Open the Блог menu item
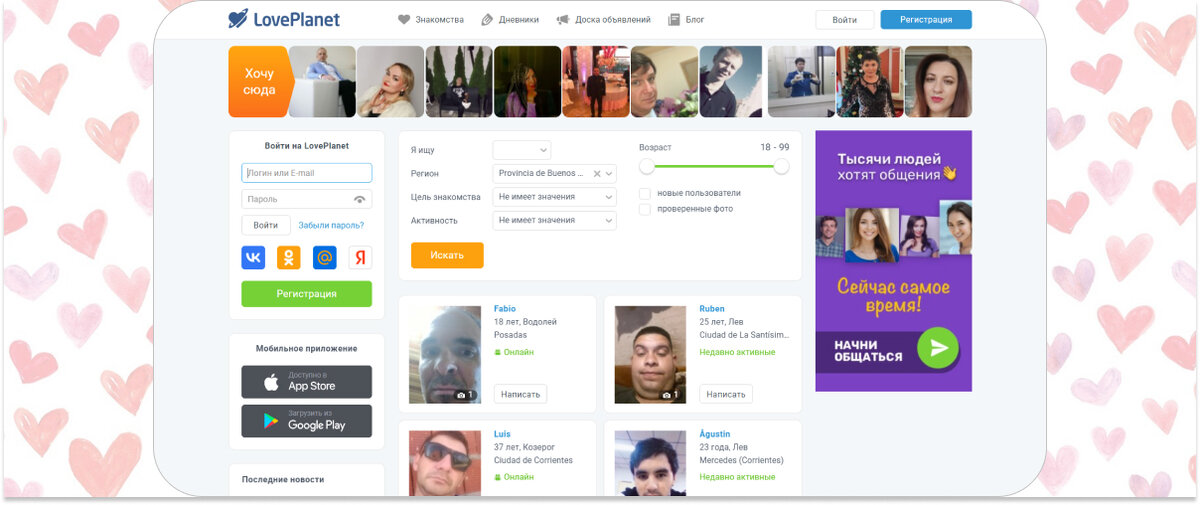The width and height of the screenshot is (1200, 505). [x=686, y=19]
